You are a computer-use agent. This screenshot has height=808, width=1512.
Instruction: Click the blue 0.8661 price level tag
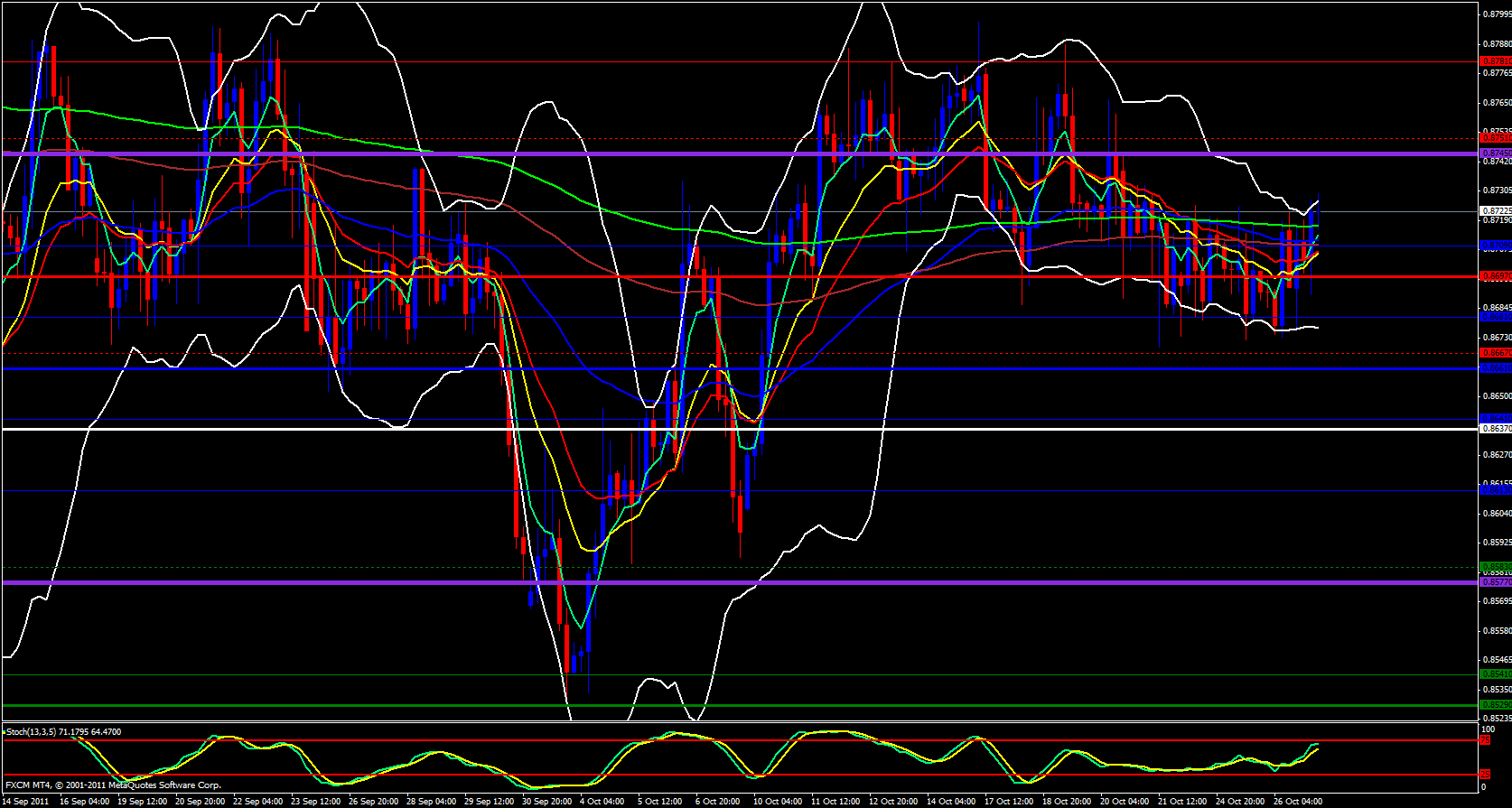pyautogui.click(x=1495, y=368)
